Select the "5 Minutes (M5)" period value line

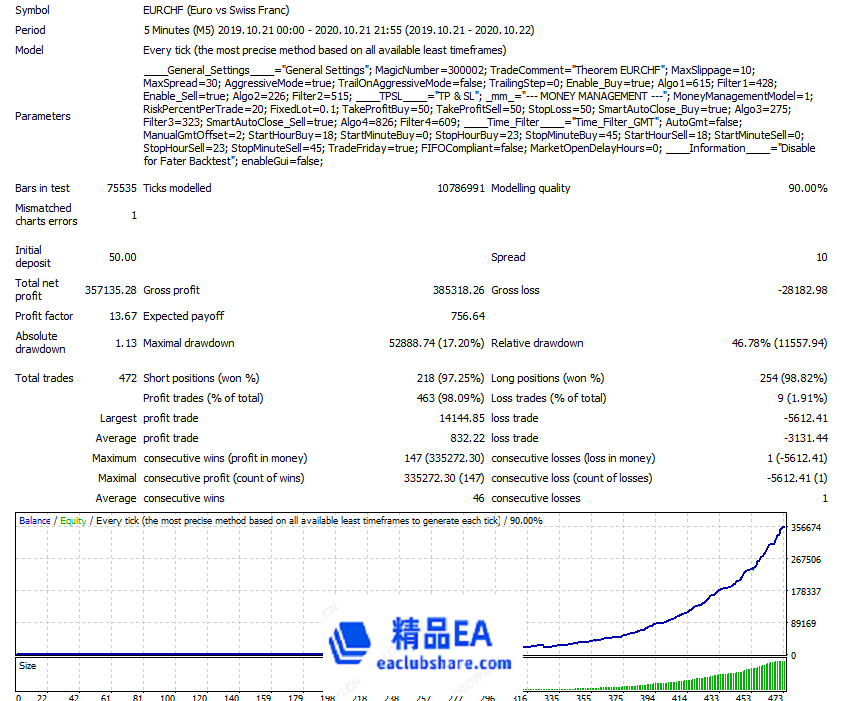click(x=339, y=30)
